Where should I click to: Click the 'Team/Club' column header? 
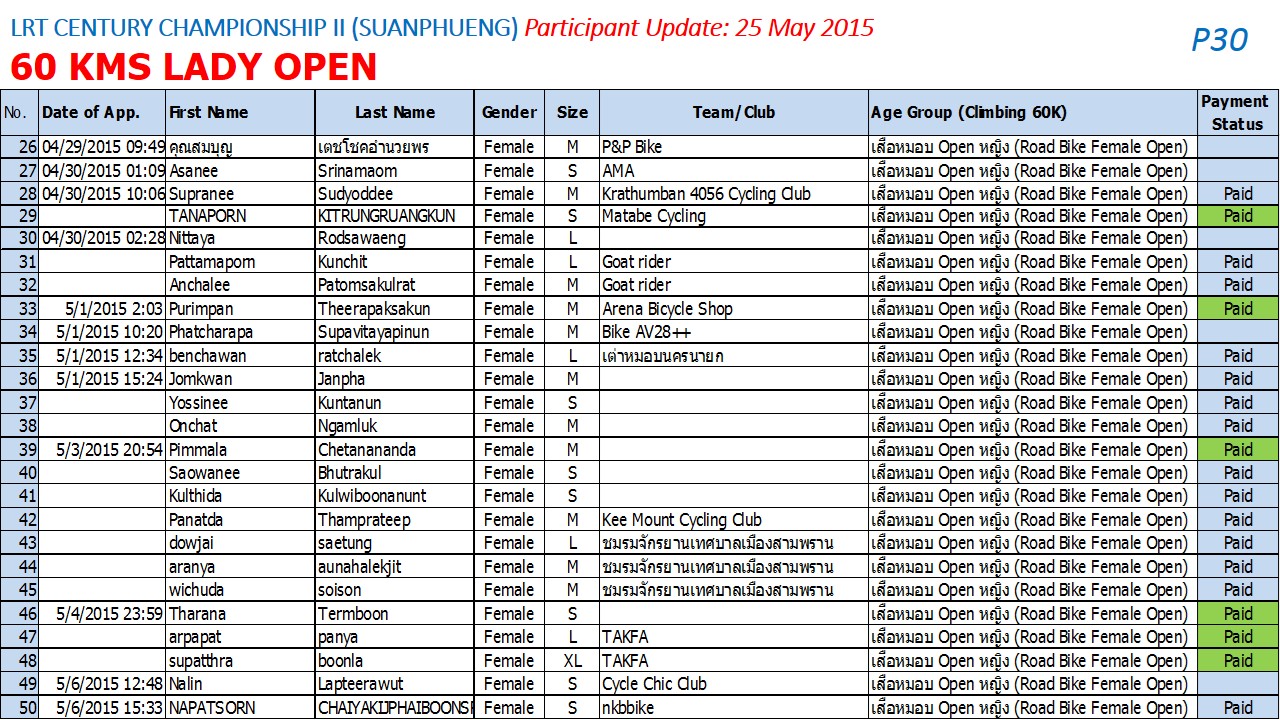point(734,112)
